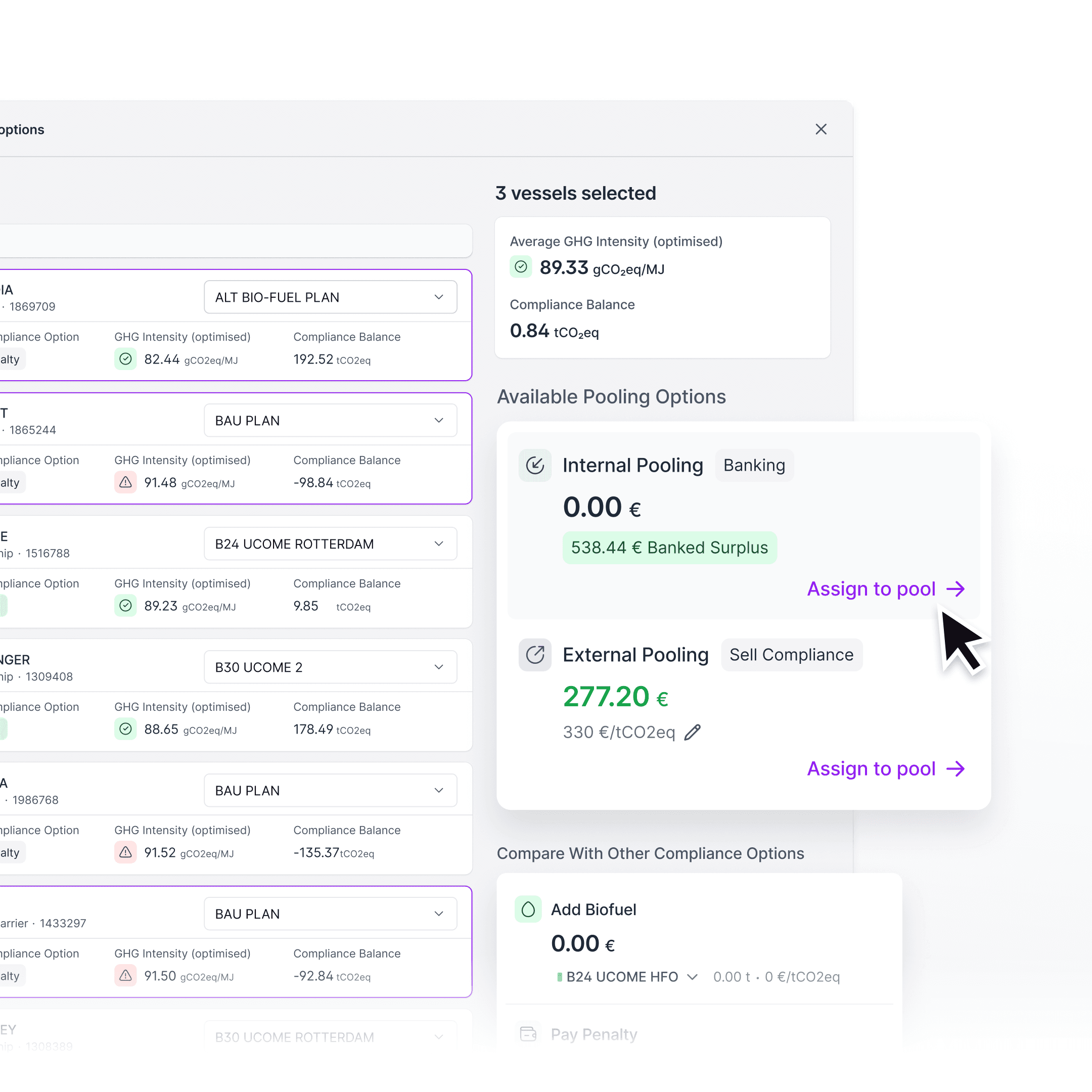
Task: Click the Internal Pooling icon
Action: [535, 465]
